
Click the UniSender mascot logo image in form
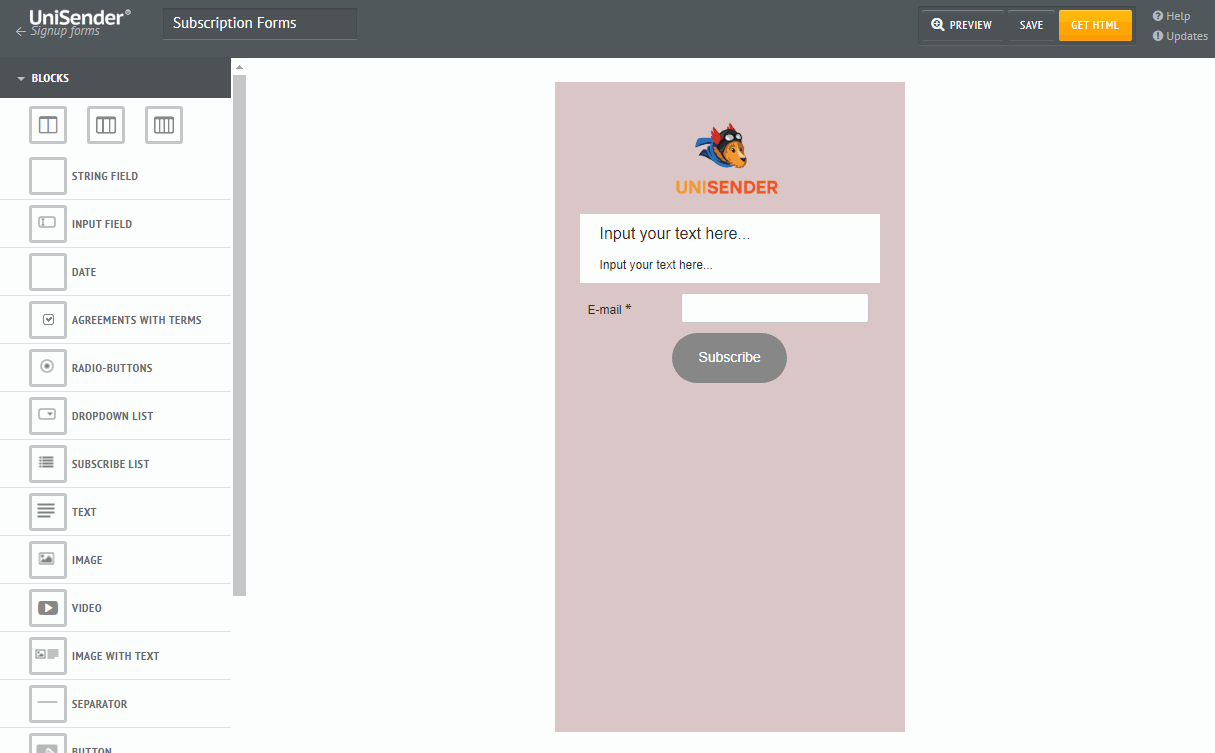point(727,159)
